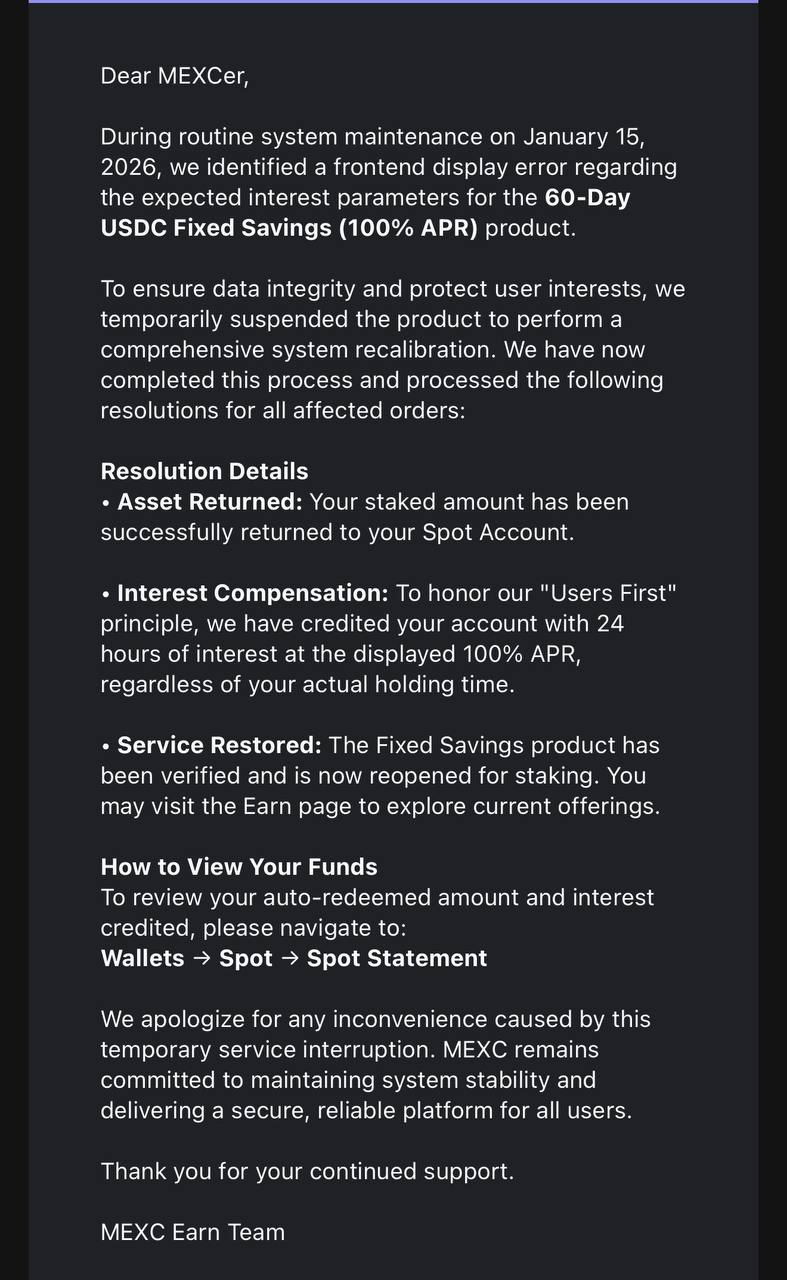Click the purple accent bar at the top
Image resolution: width=787 pixels, height=1280 pixels.
(x=393, y=1)
